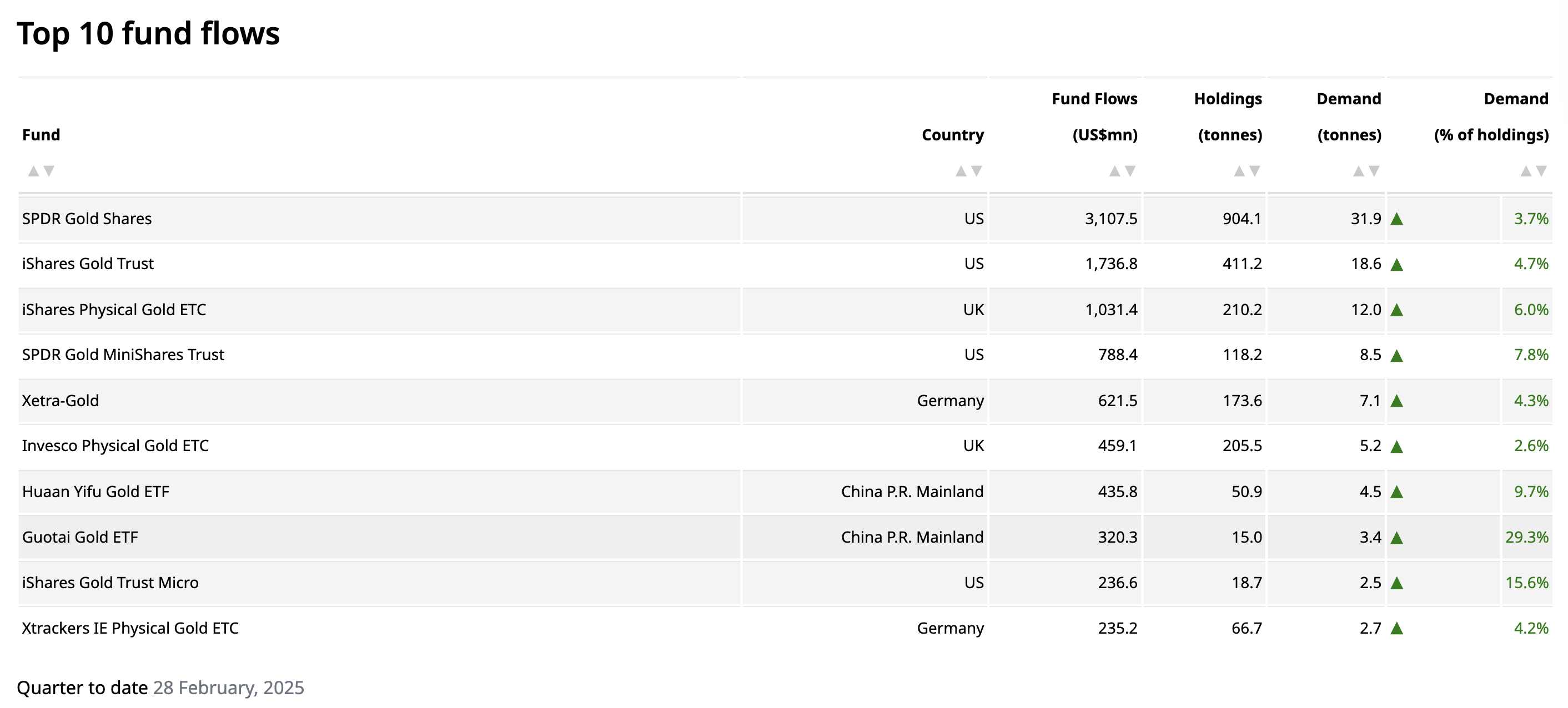Select the Guotai Gold ETF row
The width and height of the screenshot is (1568, 708).
(80, 538)
